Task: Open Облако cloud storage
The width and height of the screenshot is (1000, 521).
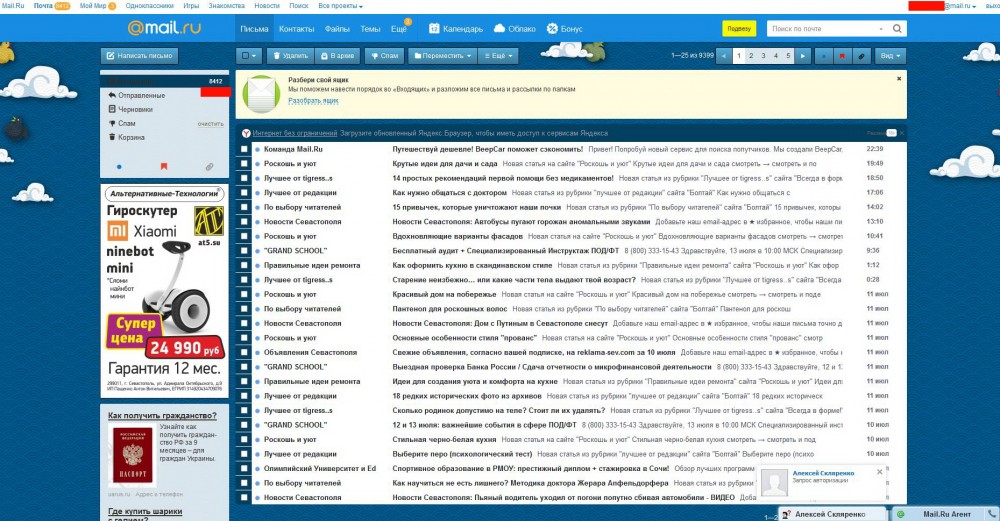Action: [515, 29]
